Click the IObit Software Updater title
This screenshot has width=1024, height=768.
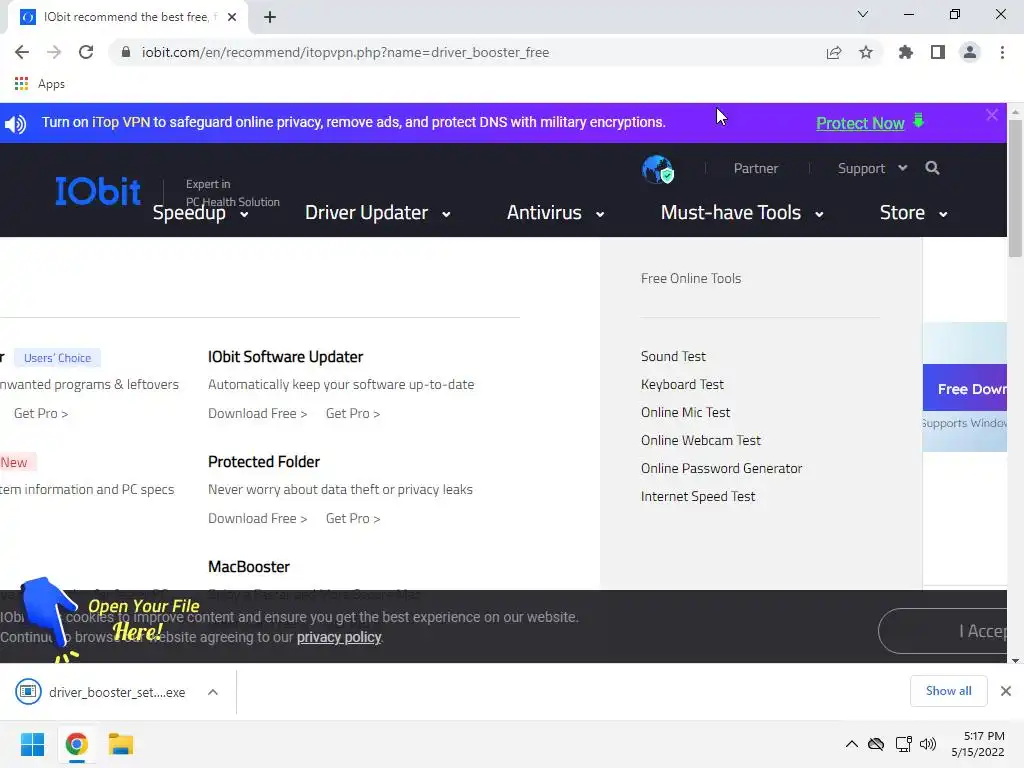tap(285, 357)
